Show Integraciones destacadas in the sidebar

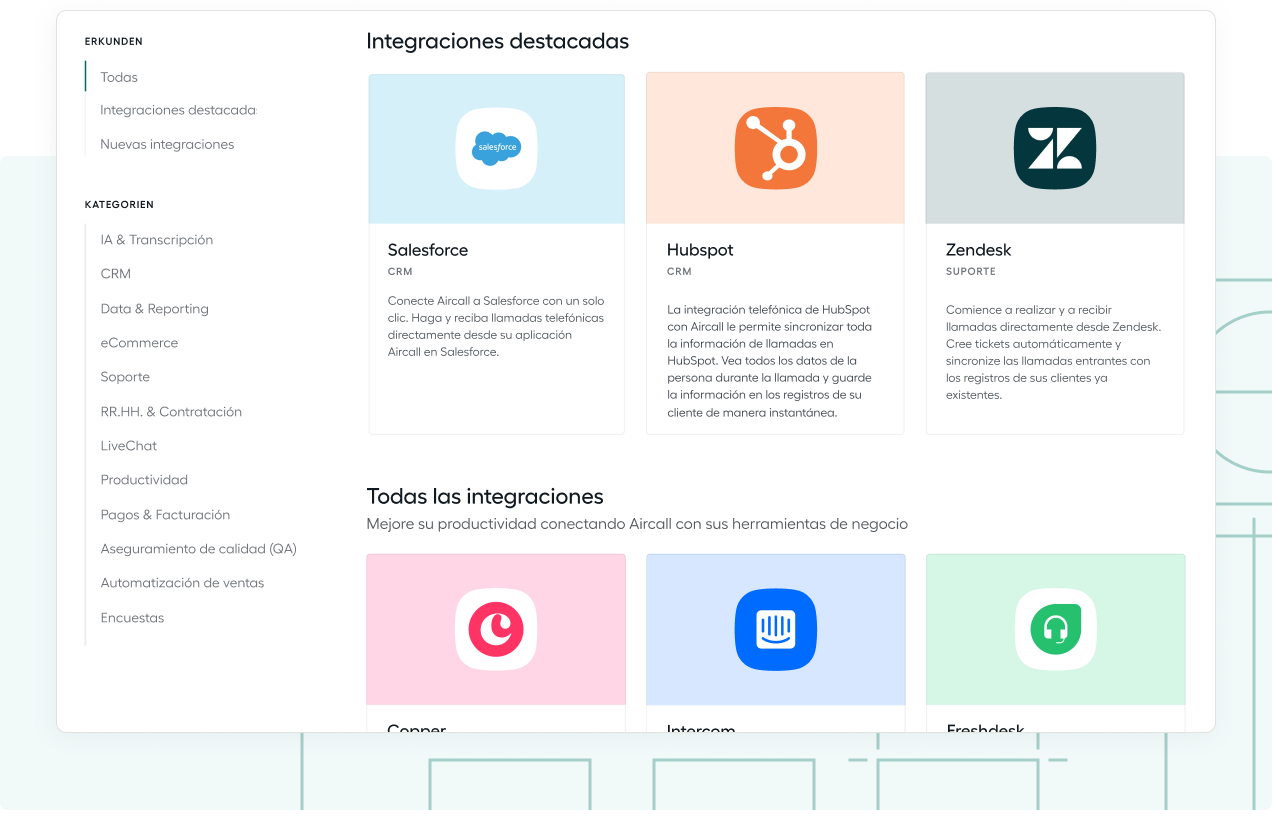click(178, 110)
